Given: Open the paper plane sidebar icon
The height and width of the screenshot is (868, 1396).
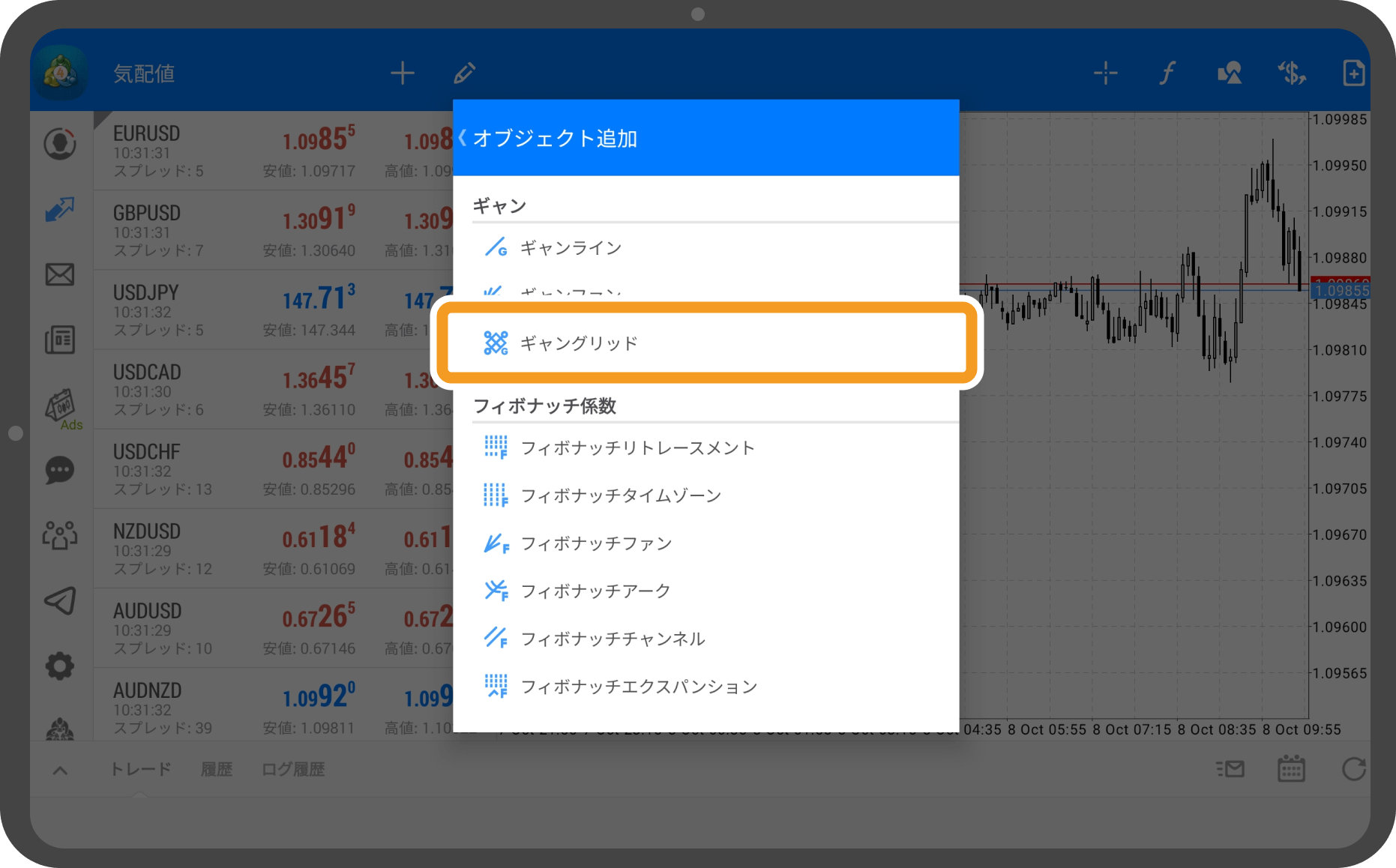Looking at the screenshot, I should point(60,600).
